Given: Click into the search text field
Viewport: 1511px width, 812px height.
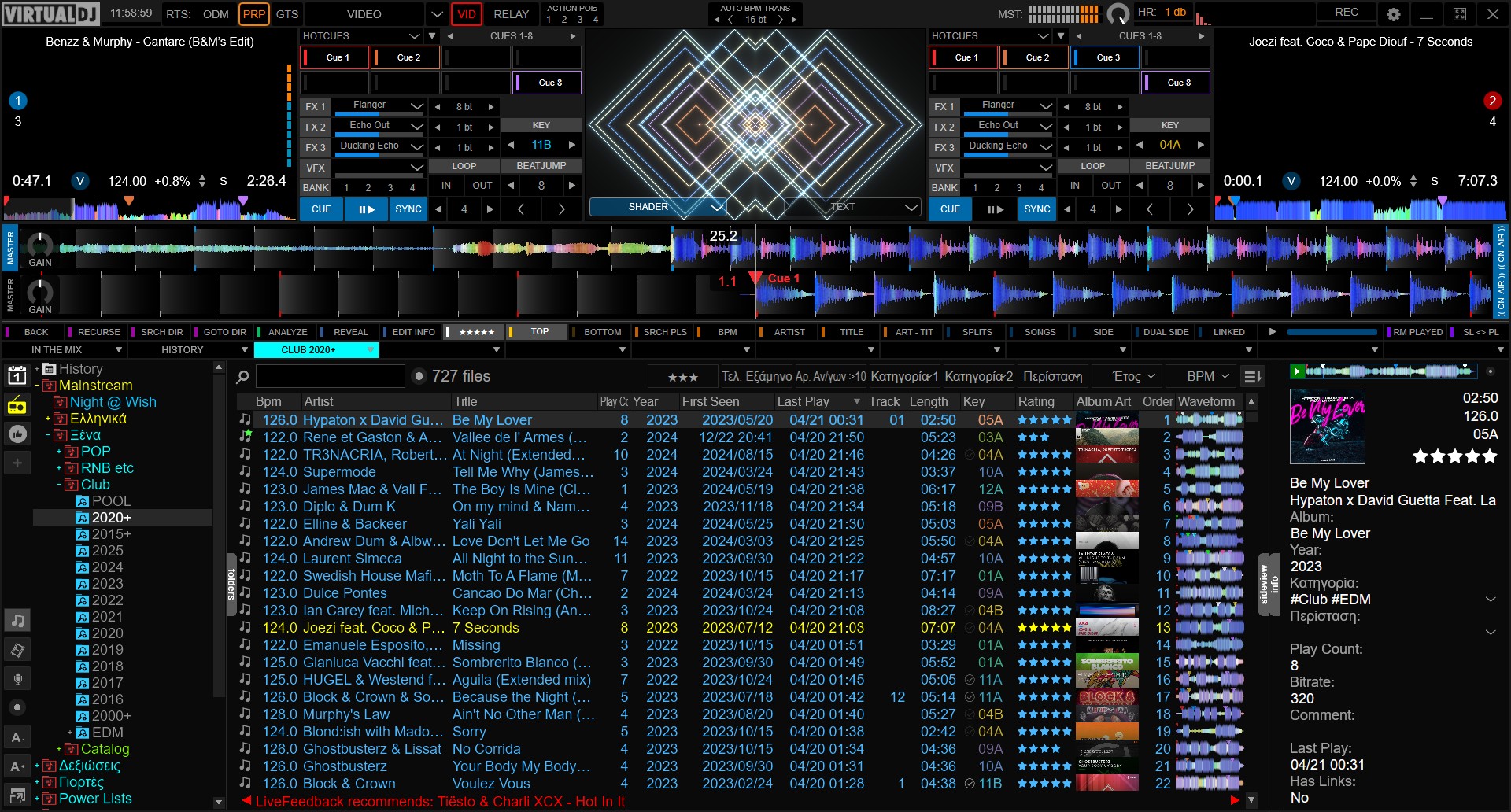Looking at the screenshot, I should pos(330,377).
